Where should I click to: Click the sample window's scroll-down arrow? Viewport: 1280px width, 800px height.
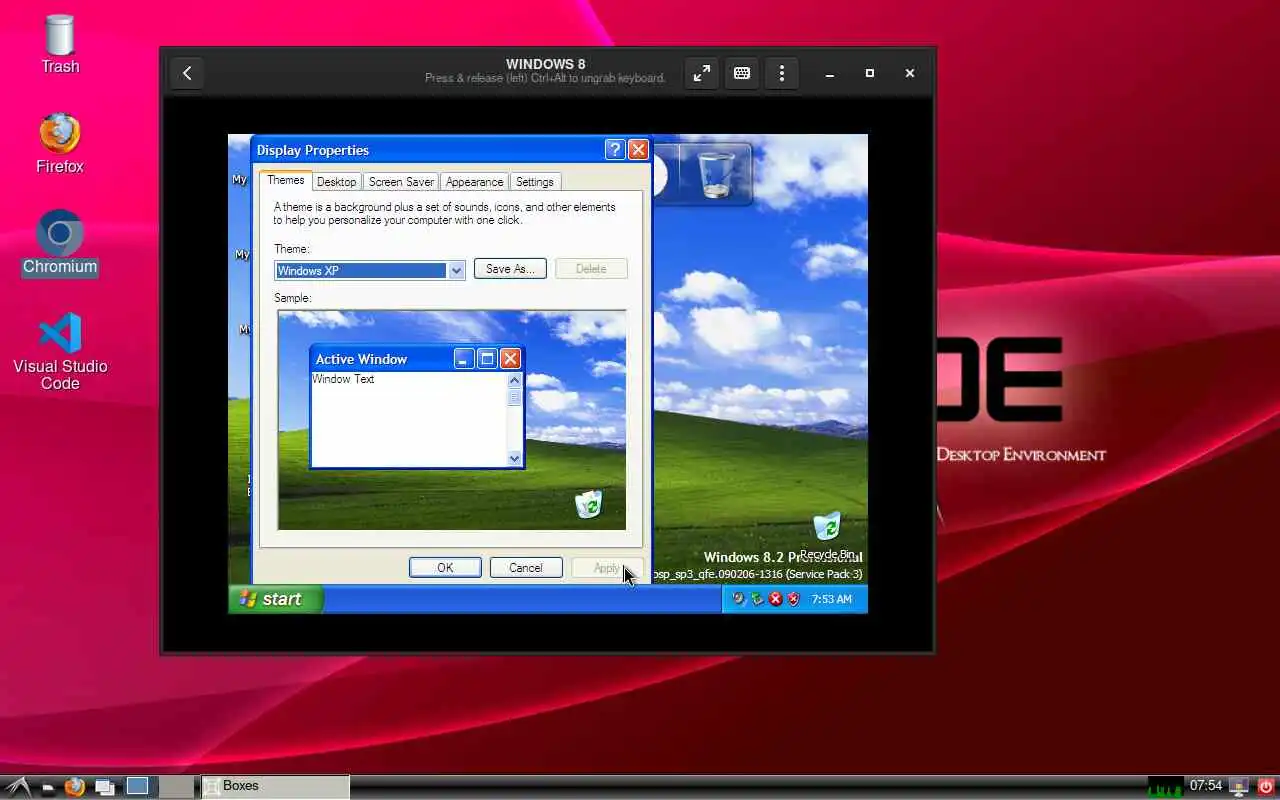[515, 458]
